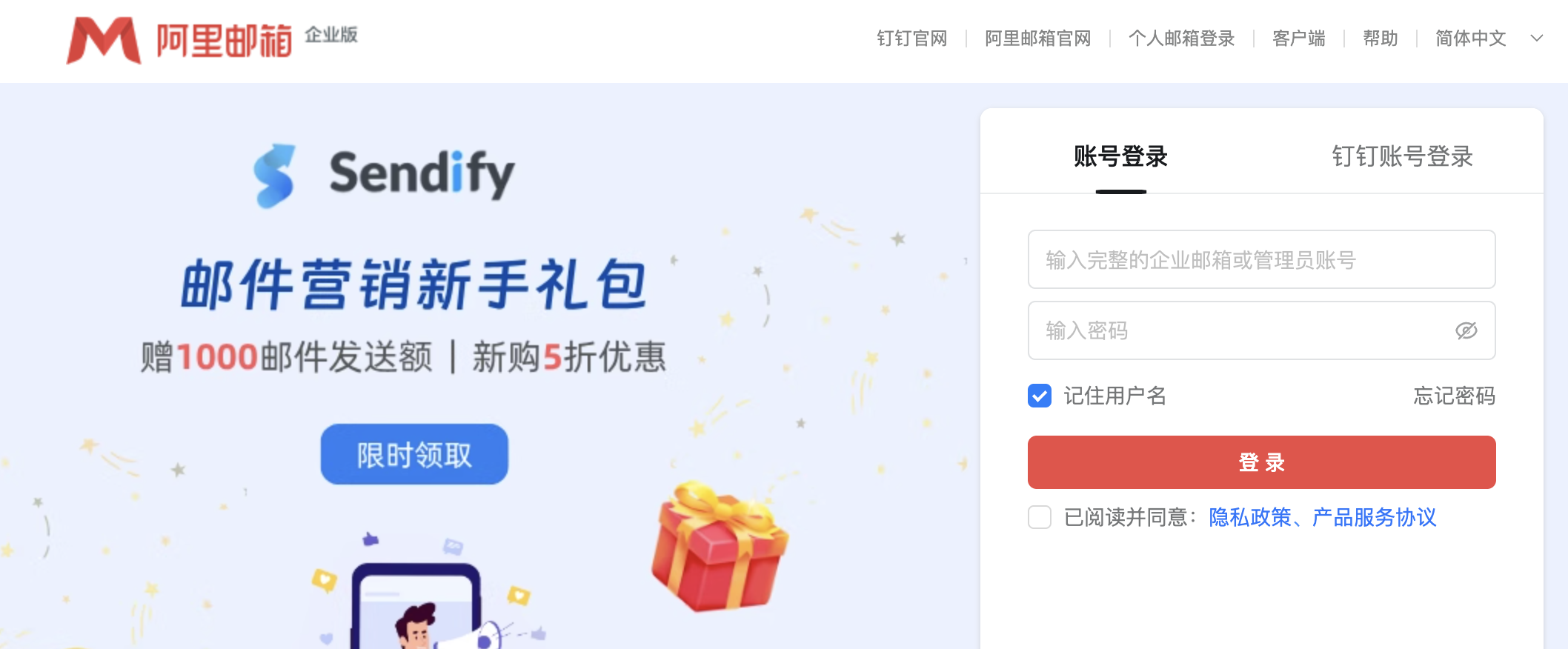This screenshot has height=649, width=1568.
Task: Switch to 钉钉账号登录 tab
Action: (1402, 156)
